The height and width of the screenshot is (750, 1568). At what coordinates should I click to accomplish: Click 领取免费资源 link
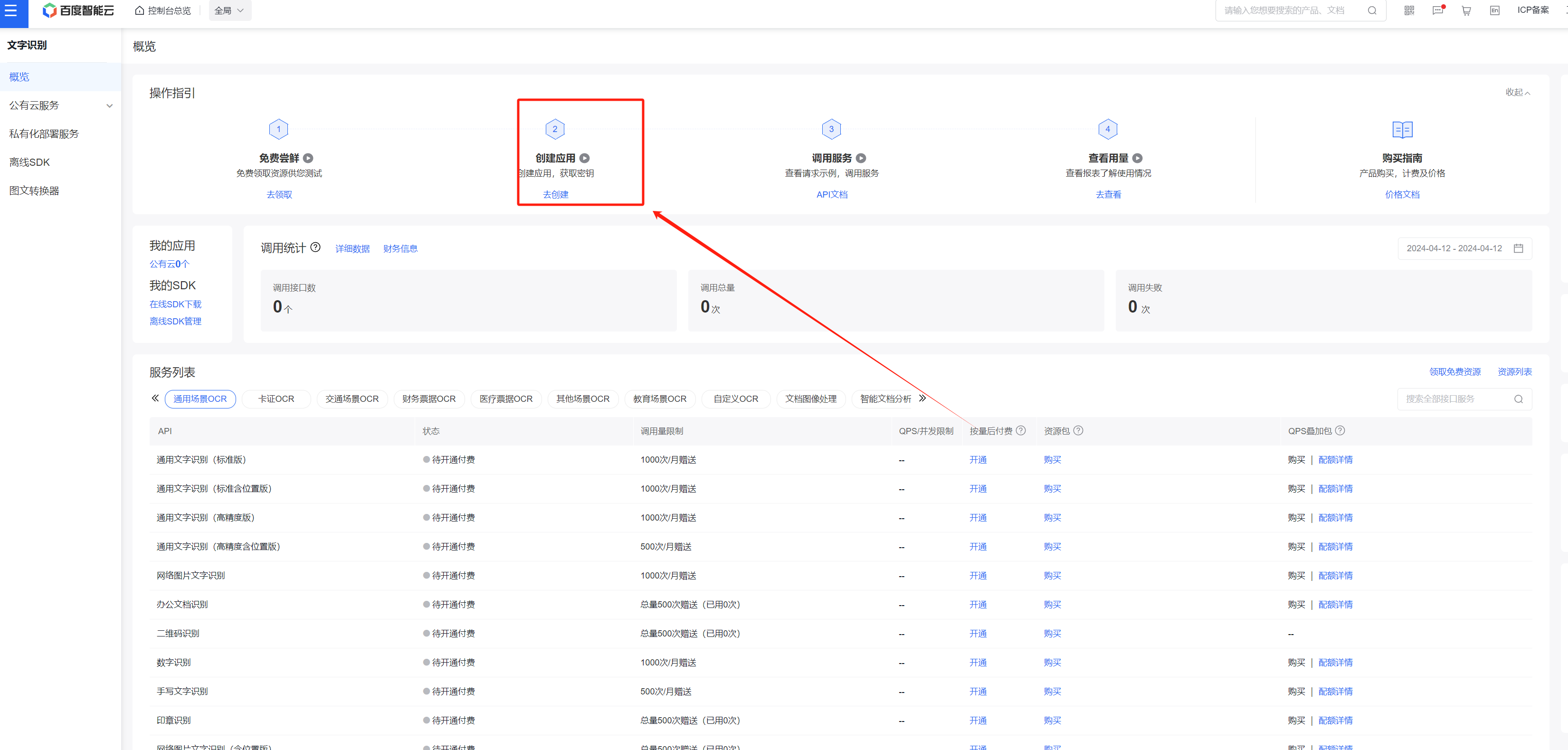(1455, 372)
